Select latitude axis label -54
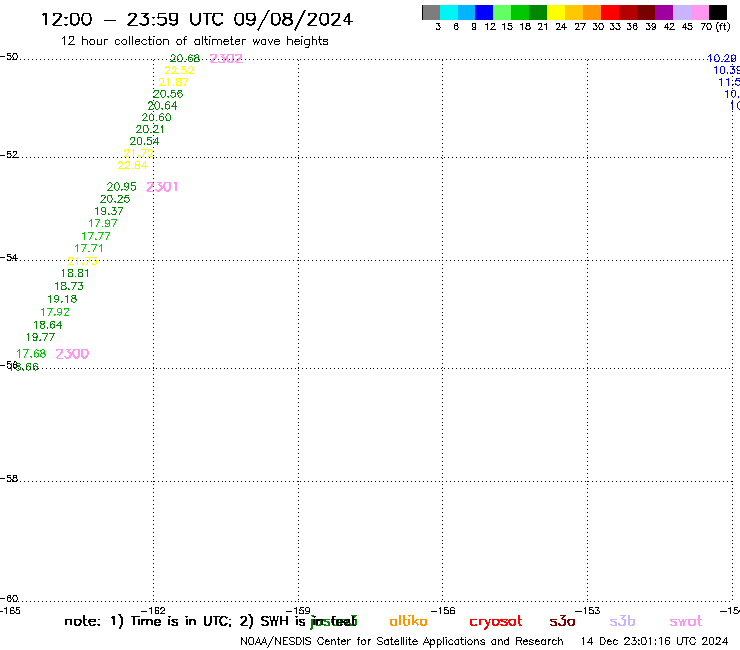 coord(9,258)
